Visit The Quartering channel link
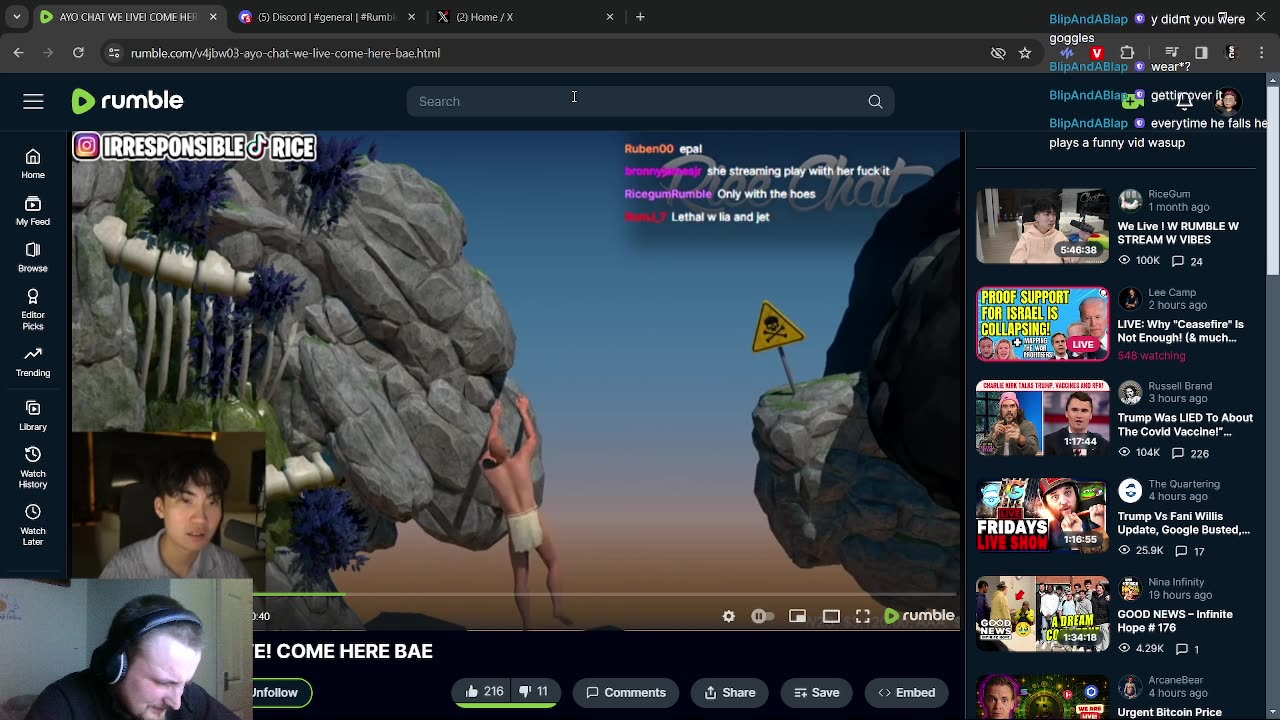Viewport: 1280px width, 720px height. (1184, 484)
